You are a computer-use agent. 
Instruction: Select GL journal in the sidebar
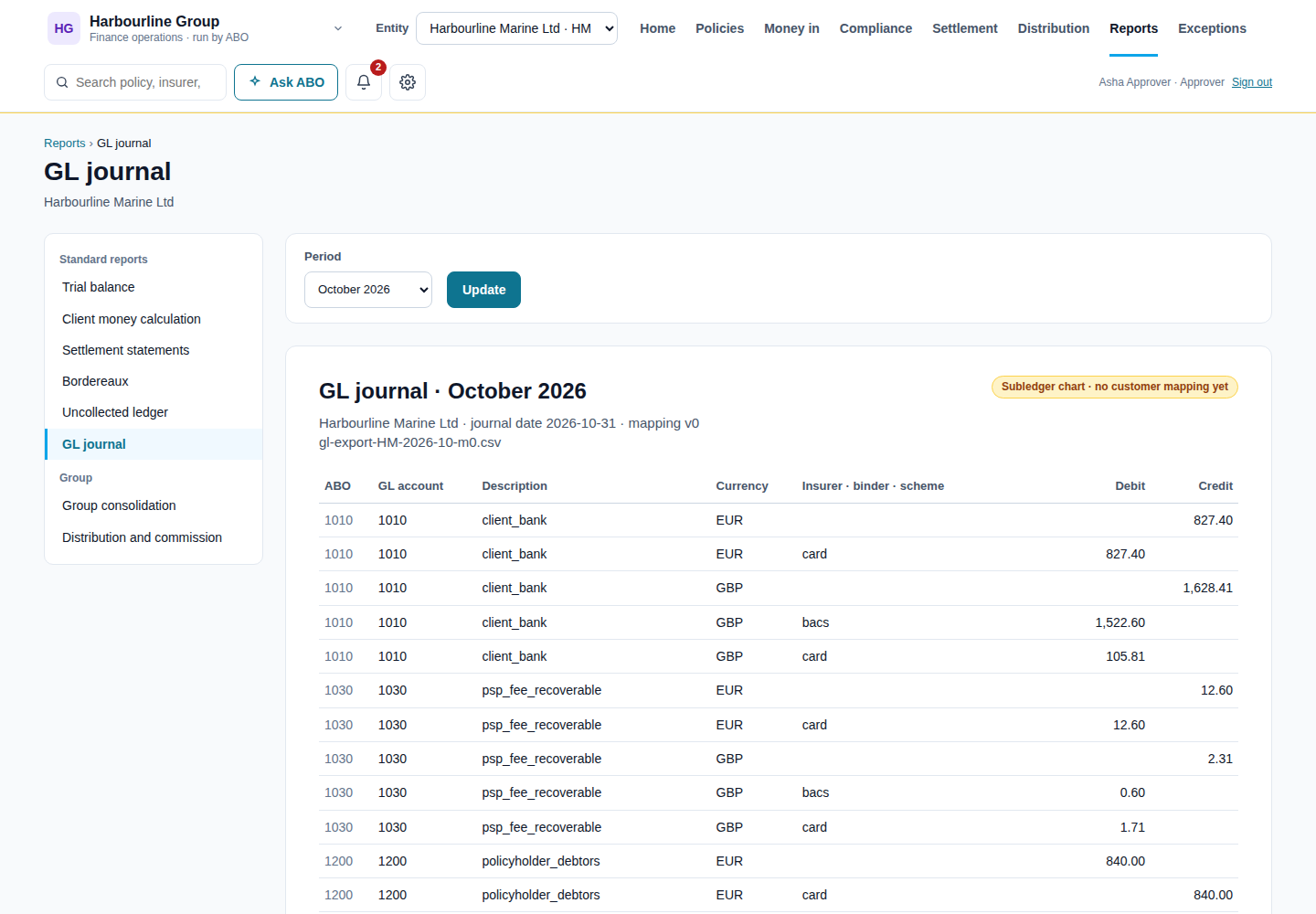(x=154, y=444)
